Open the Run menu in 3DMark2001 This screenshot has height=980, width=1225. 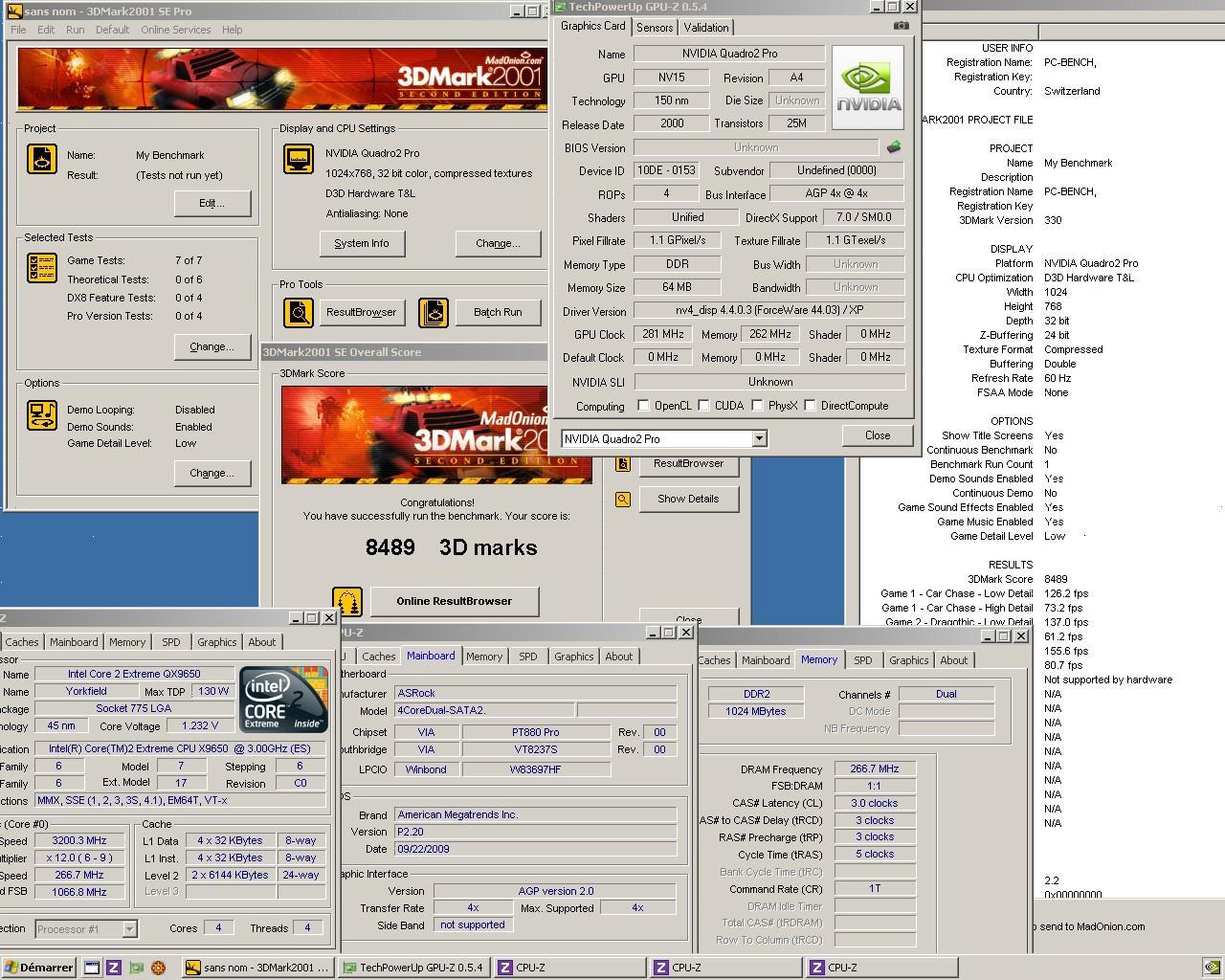pos(76,30)
